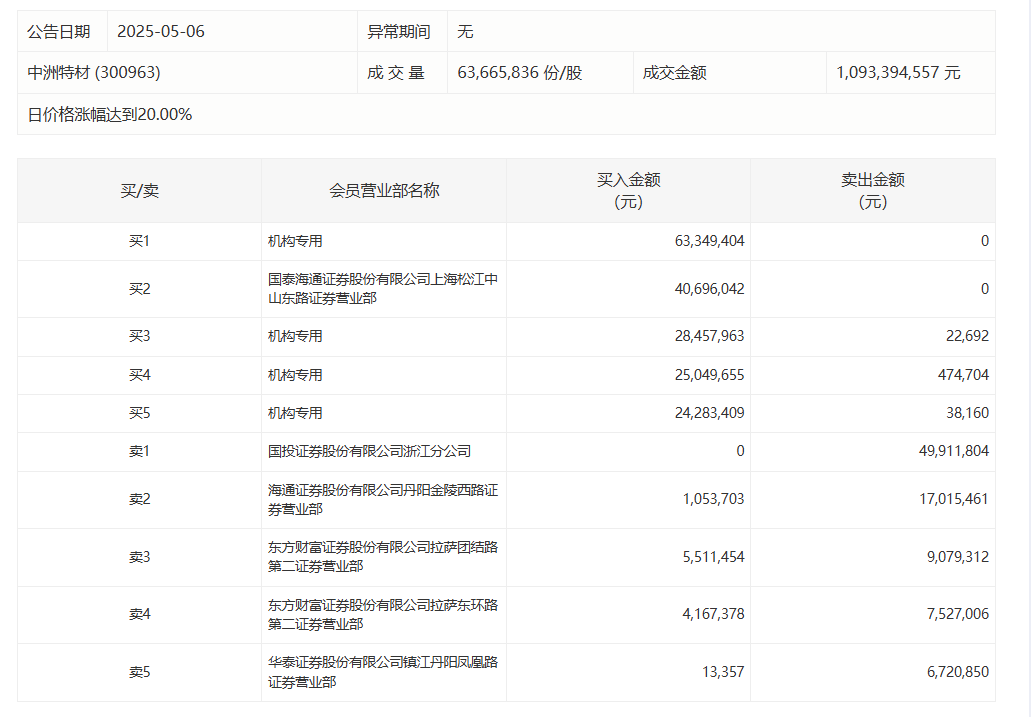
Task: Click the stock name 中洲特材 (300963)
Action: 94,73
